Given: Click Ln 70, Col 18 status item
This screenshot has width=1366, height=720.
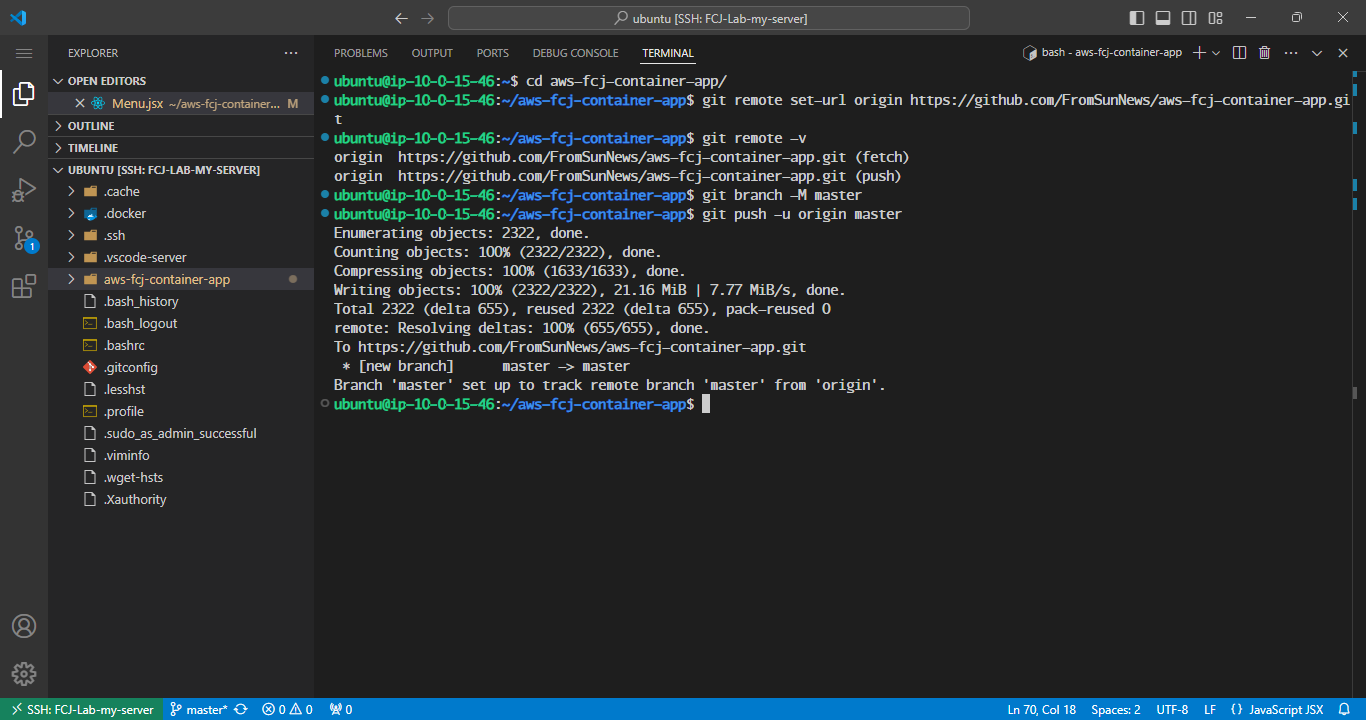Looking at the screenshot, I should (1042, 709).
